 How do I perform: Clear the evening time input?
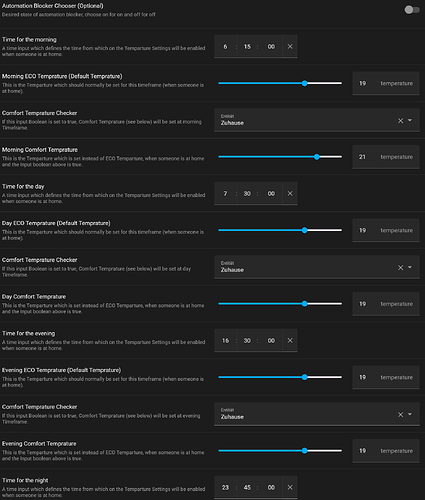coord(290,340)
